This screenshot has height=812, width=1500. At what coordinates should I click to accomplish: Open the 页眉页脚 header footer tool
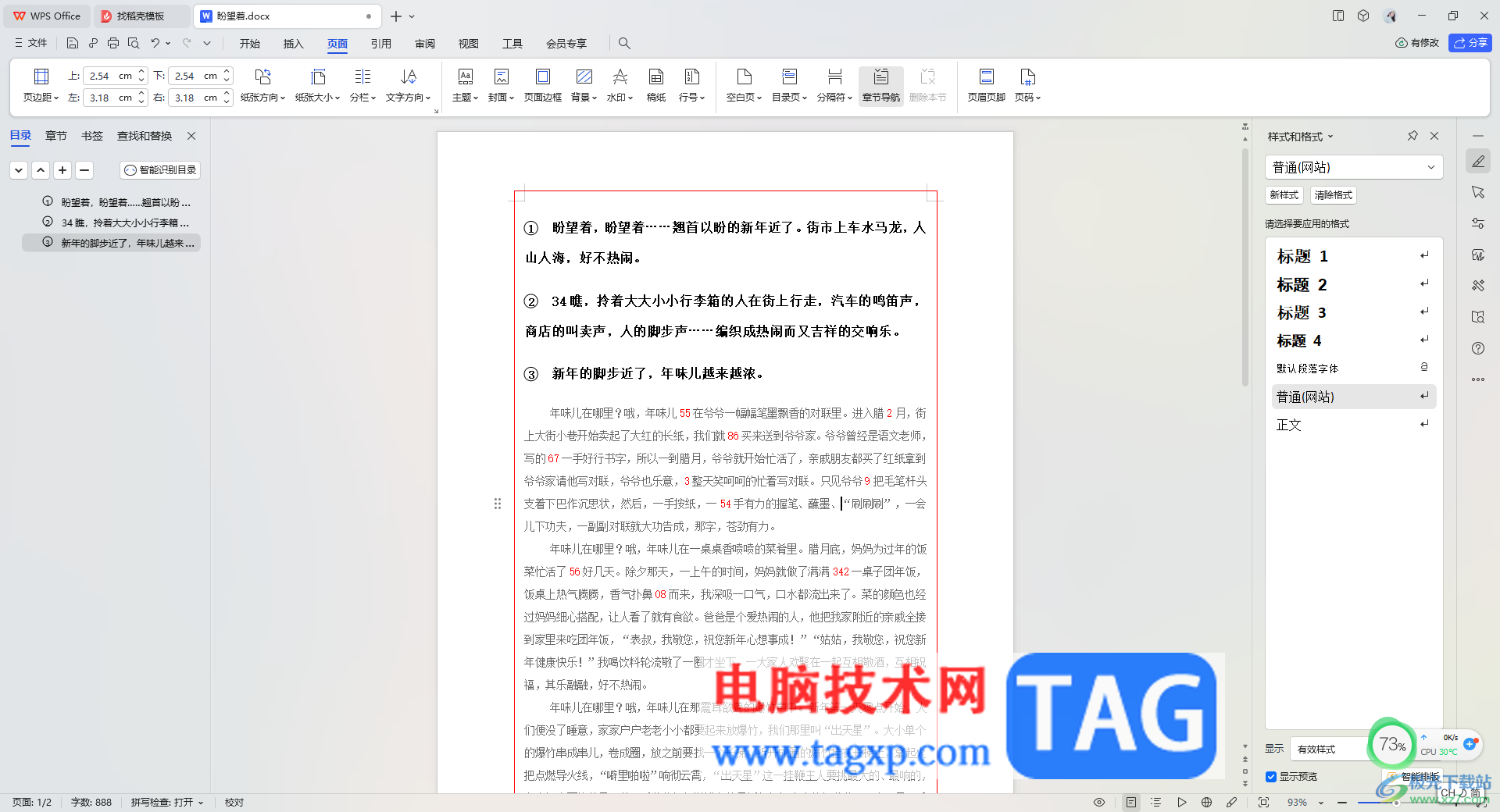pos(986,84)
